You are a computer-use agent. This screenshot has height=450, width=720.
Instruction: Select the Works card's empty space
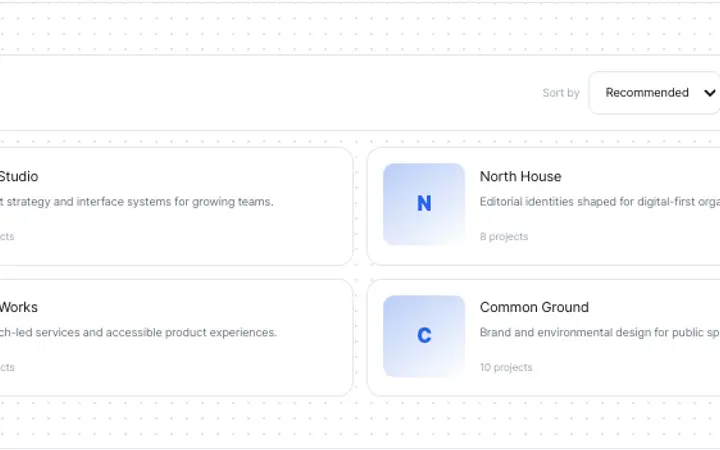pos(184,367)
